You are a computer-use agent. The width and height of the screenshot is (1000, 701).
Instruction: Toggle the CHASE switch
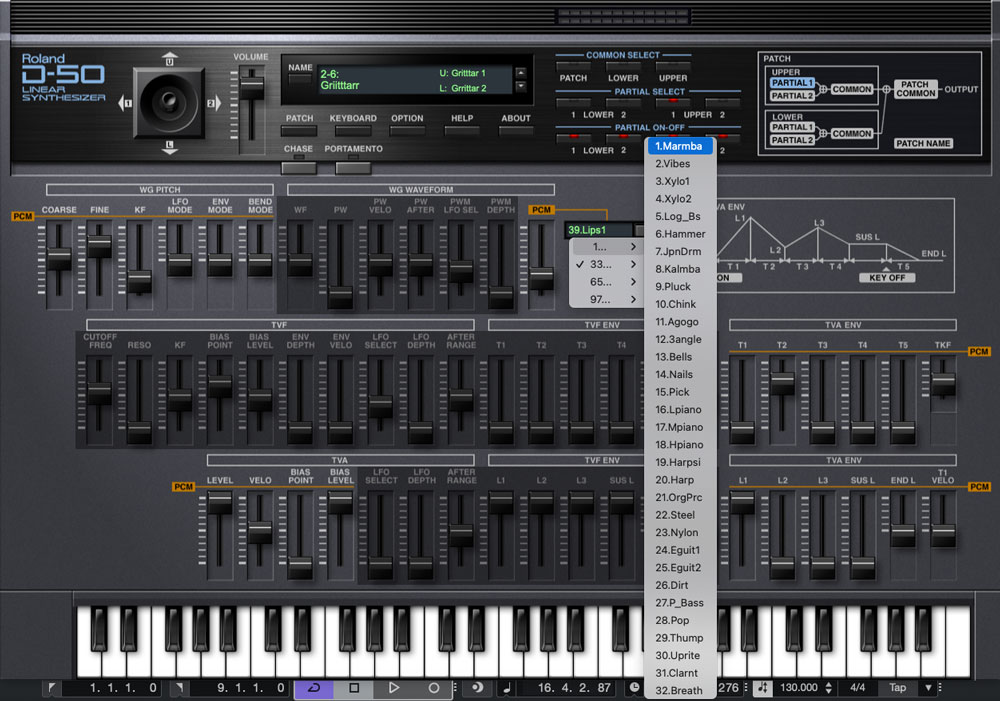point(298,168)
